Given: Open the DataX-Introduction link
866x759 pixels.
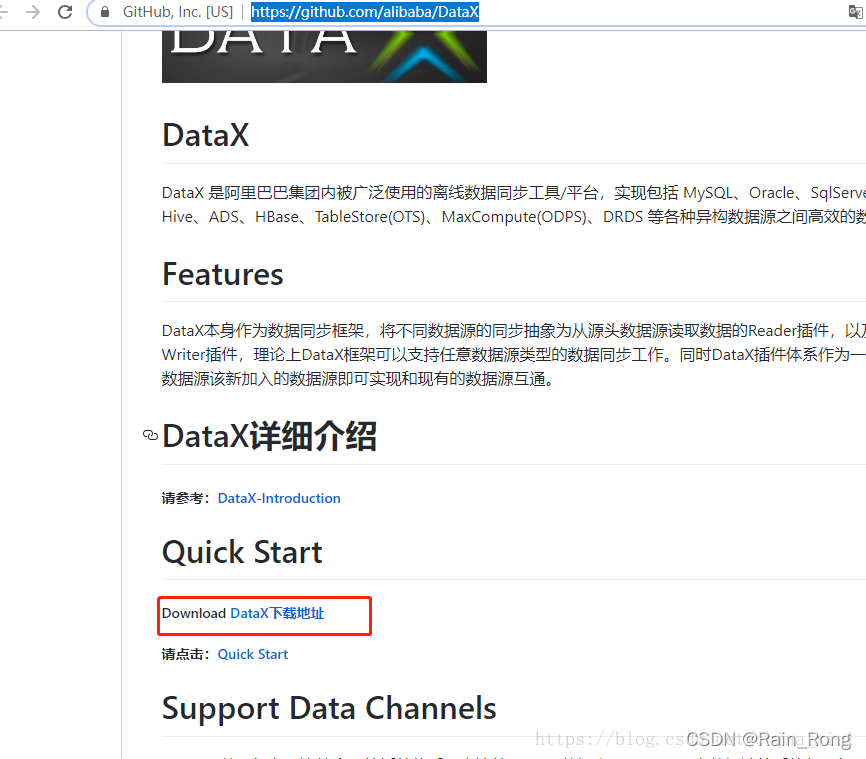Looking at the screenshot, I should [x=279, y=498].
